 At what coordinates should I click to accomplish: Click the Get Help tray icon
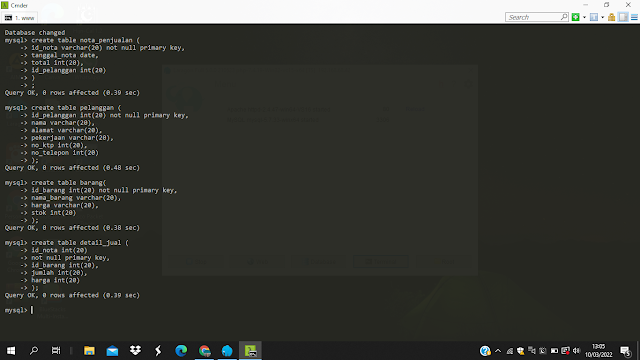(485, 351)
